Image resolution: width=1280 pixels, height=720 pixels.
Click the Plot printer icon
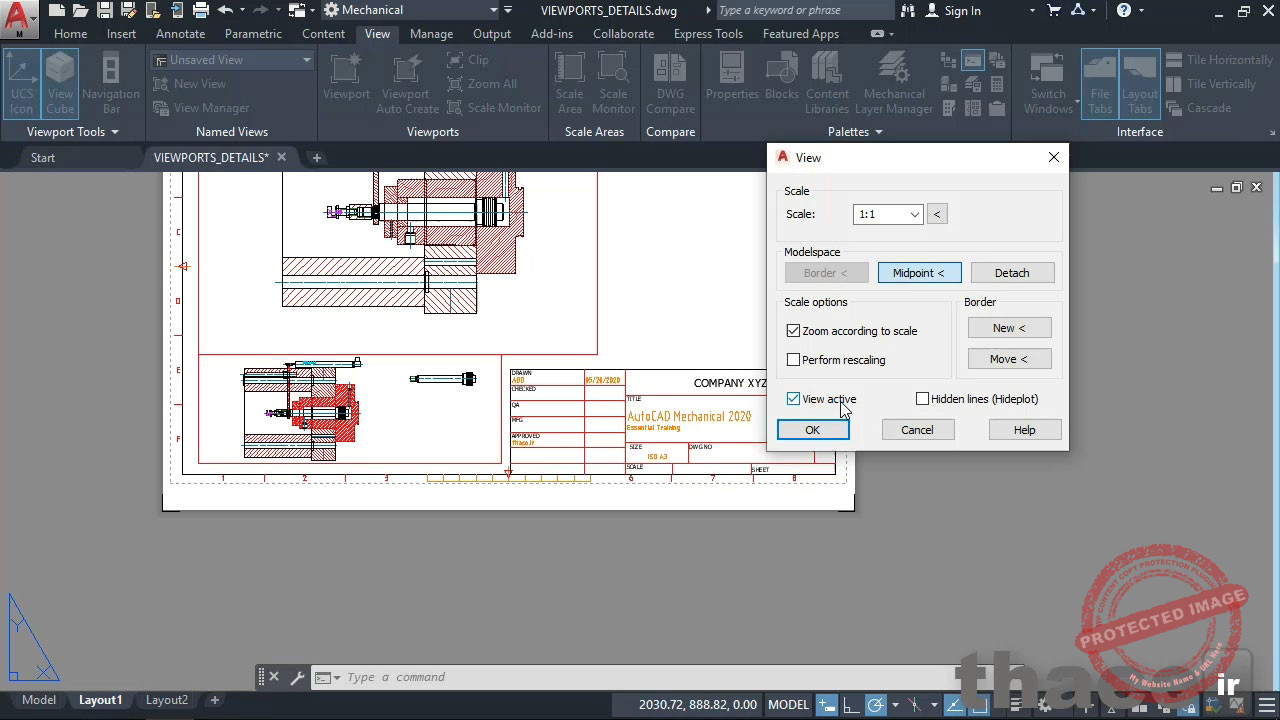point(201,11)
